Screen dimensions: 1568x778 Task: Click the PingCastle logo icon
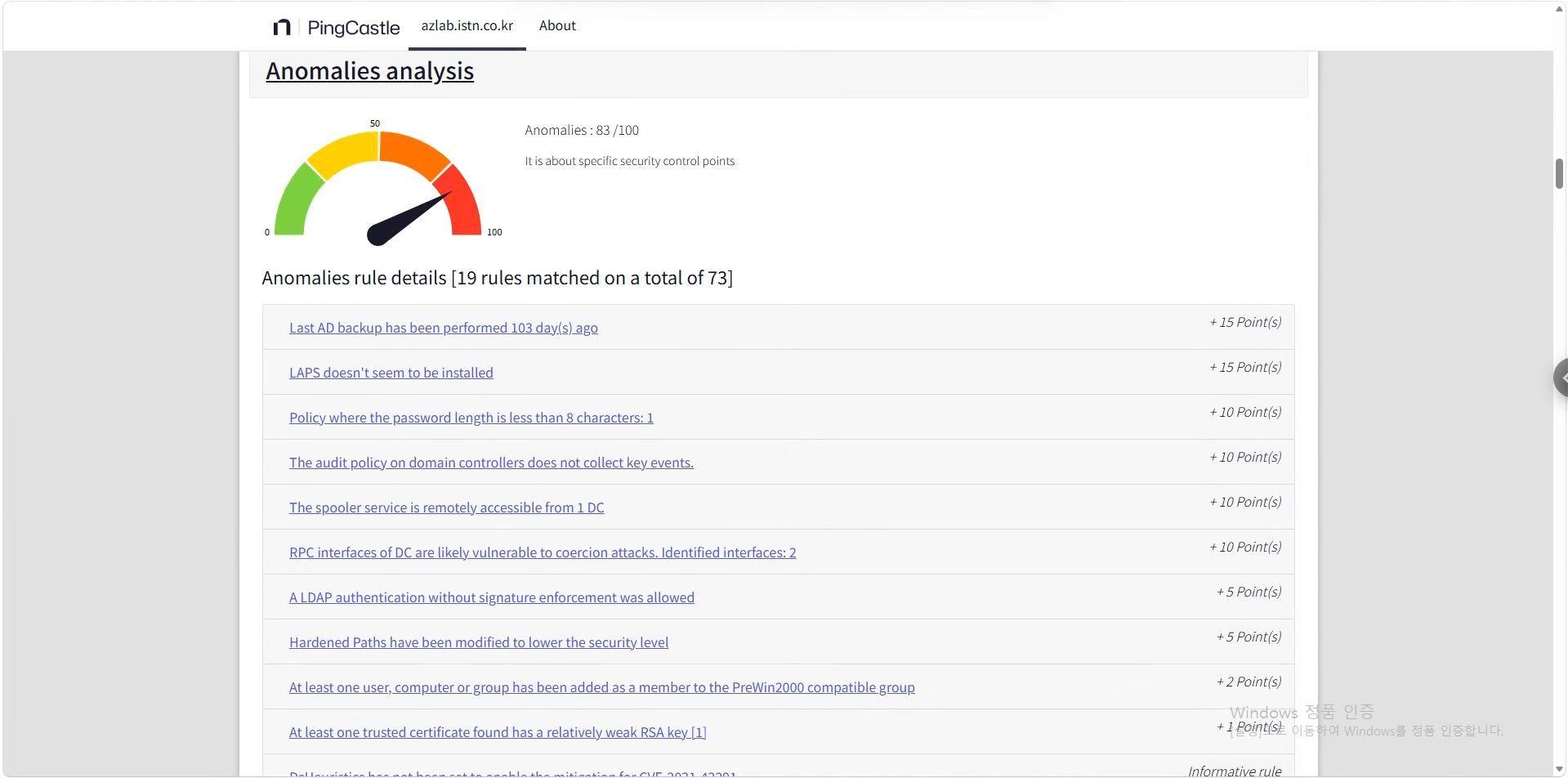click(281, 28)
